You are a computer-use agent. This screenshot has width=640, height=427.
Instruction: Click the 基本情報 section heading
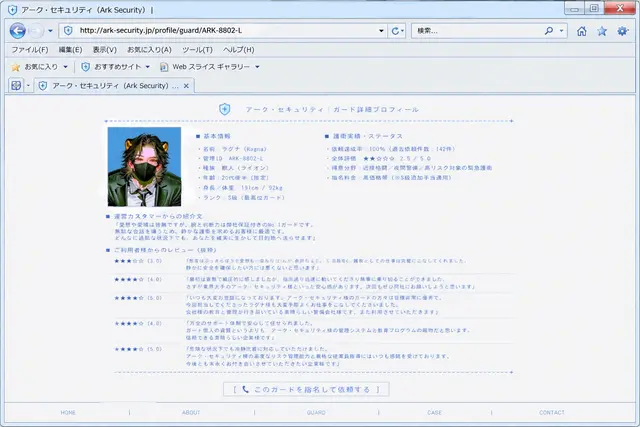tap(217, 136)
